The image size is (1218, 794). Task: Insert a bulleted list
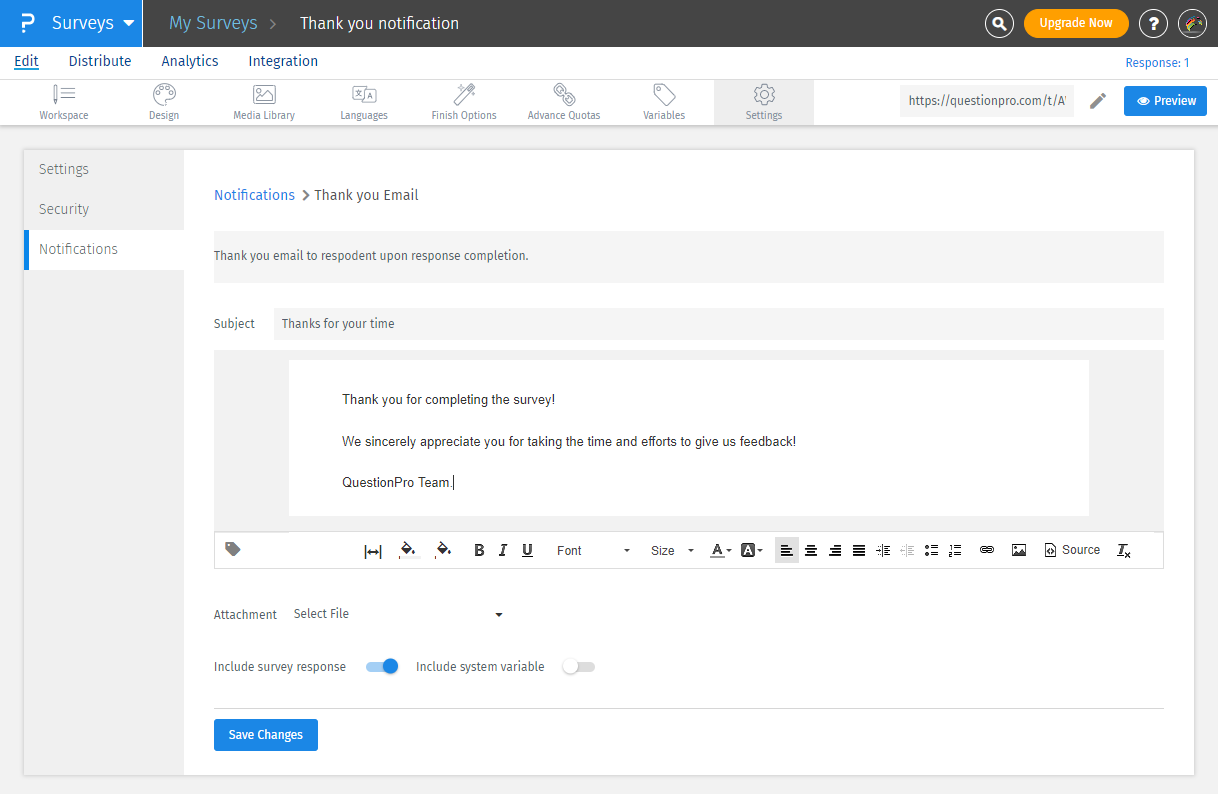point(931,551)
